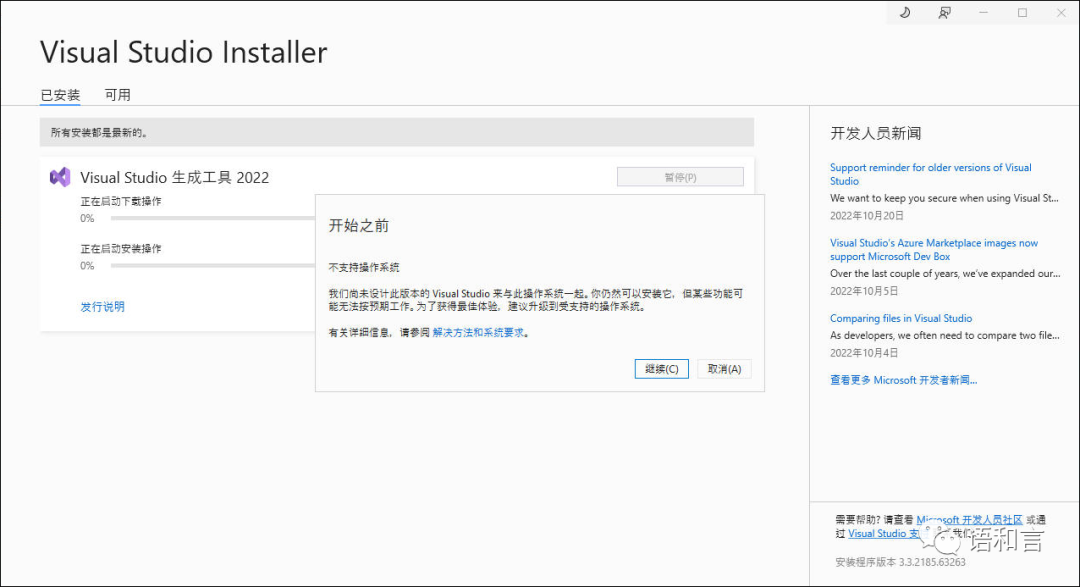This screenshot has height=587, width=1080.
Task: Click 'Over the last couple of years' summary
Action: [x=945, y=274]
